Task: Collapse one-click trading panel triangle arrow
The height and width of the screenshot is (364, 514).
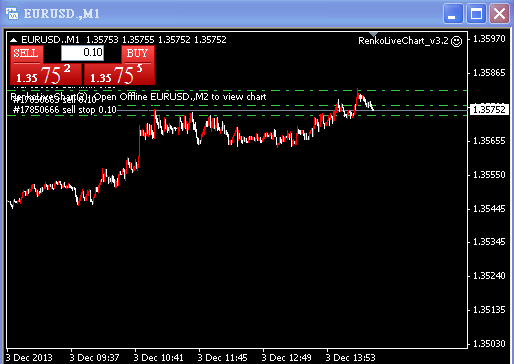Action: (x=13, y=40)
